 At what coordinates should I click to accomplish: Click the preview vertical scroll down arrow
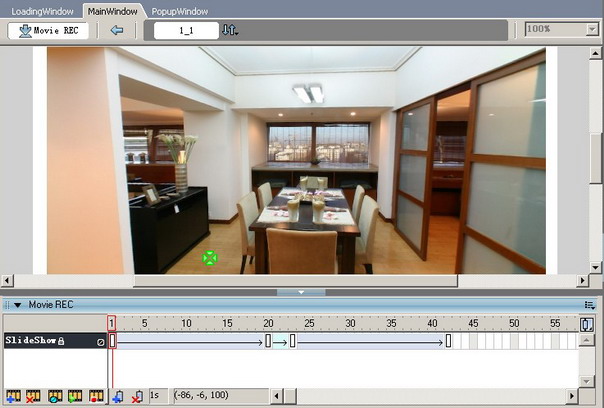[x=596, y=267]
